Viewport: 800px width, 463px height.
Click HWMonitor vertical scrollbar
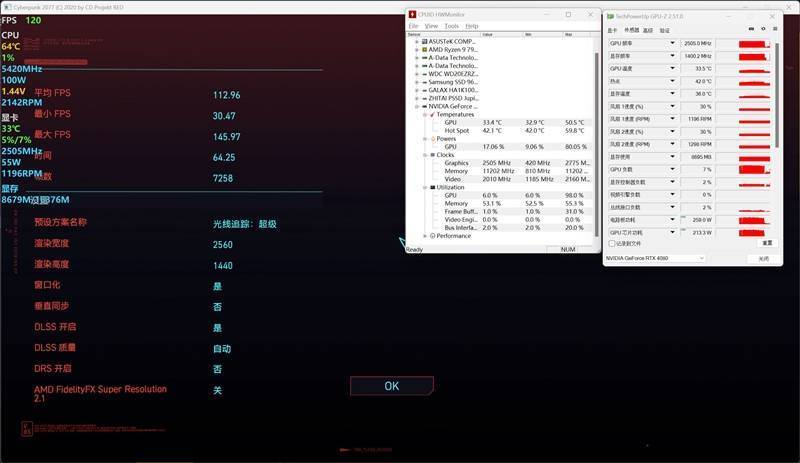[x=596, y=143]
